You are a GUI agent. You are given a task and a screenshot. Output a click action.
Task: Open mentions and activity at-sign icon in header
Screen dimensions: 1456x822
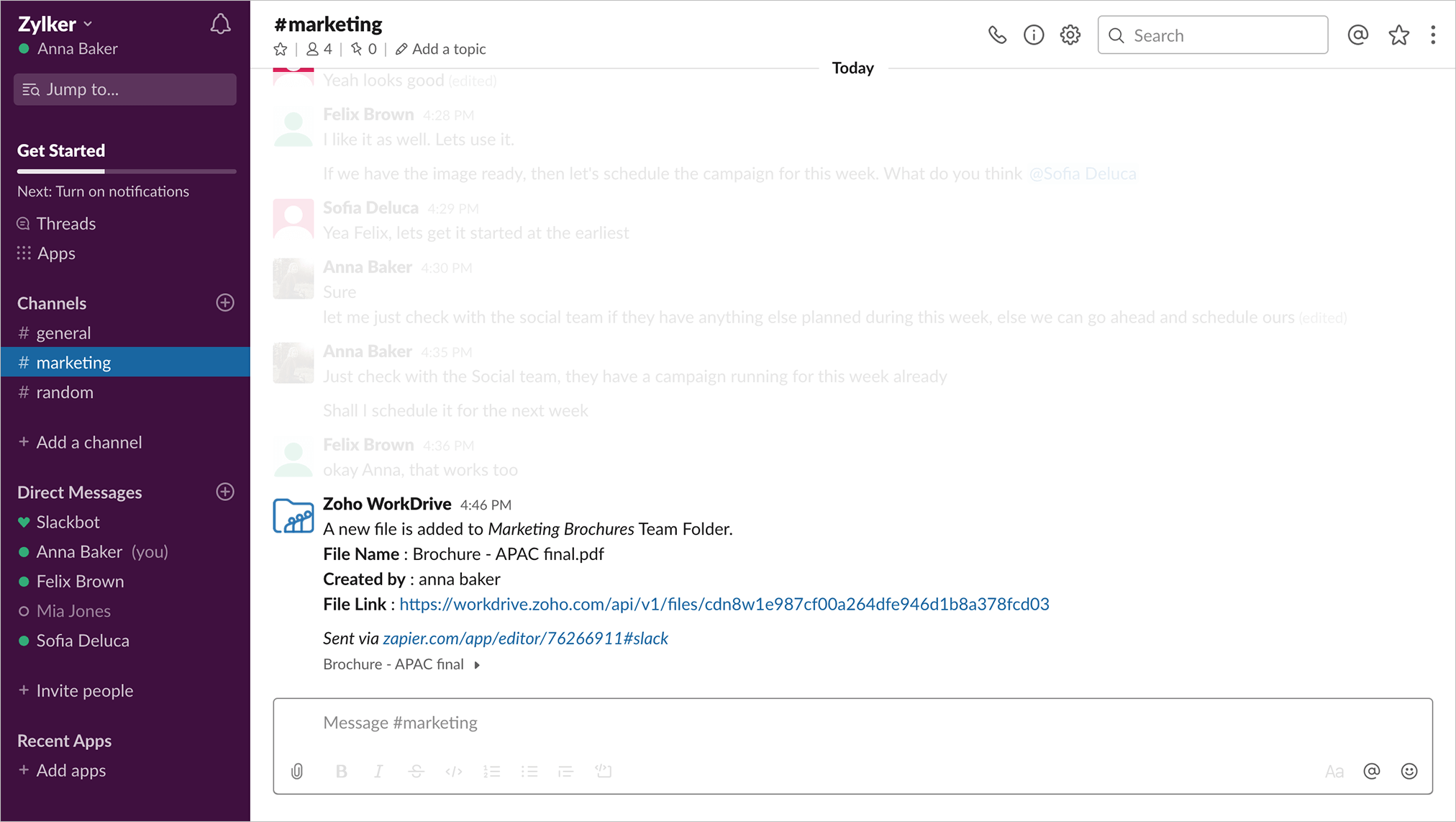1357,35
